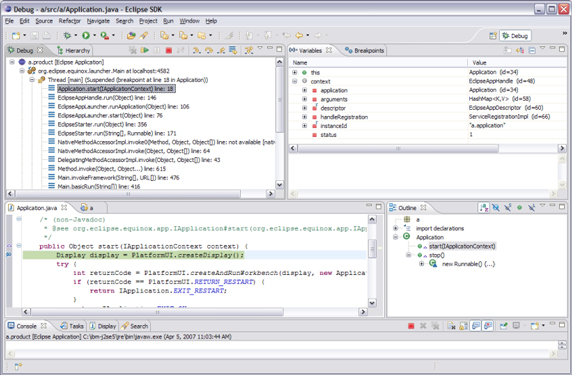This screenshot has height=375, width=572.
Task: Click the Debug view vertical scrollbar thumb
Action: (279, 100)
